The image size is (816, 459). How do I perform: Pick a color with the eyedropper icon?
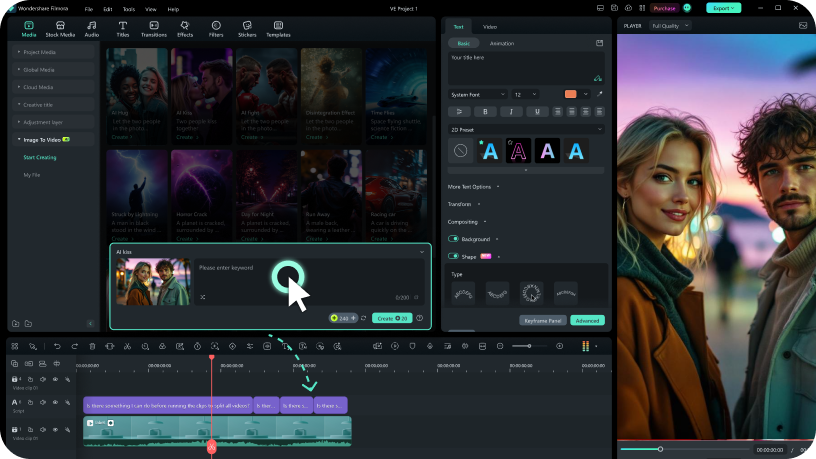[600, 94]
